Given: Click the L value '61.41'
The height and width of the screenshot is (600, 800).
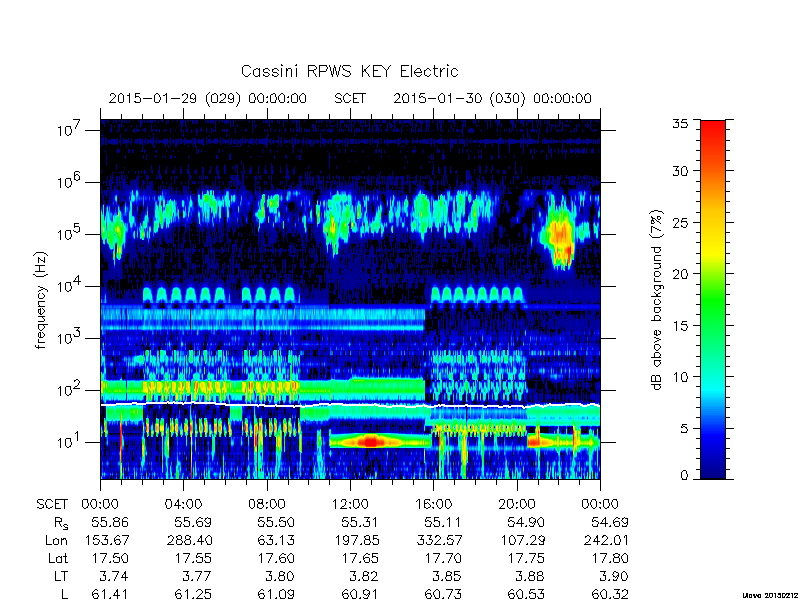Looking at the screenshot, I should click(x=110, y=594).
